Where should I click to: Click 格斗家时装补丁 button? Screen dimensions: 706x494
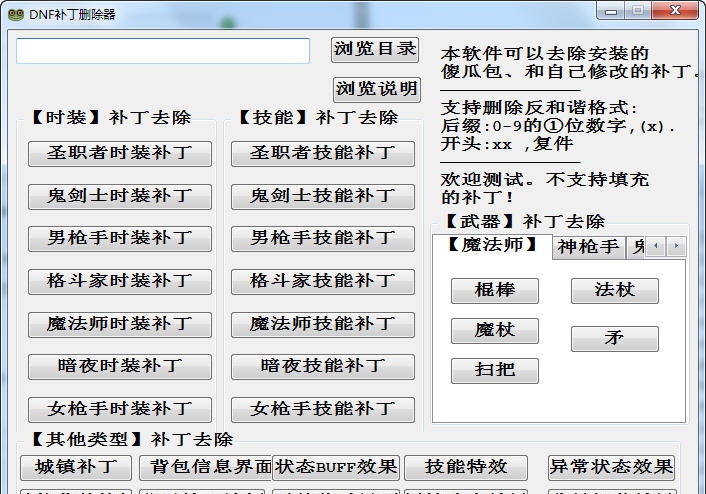point(120,281)
